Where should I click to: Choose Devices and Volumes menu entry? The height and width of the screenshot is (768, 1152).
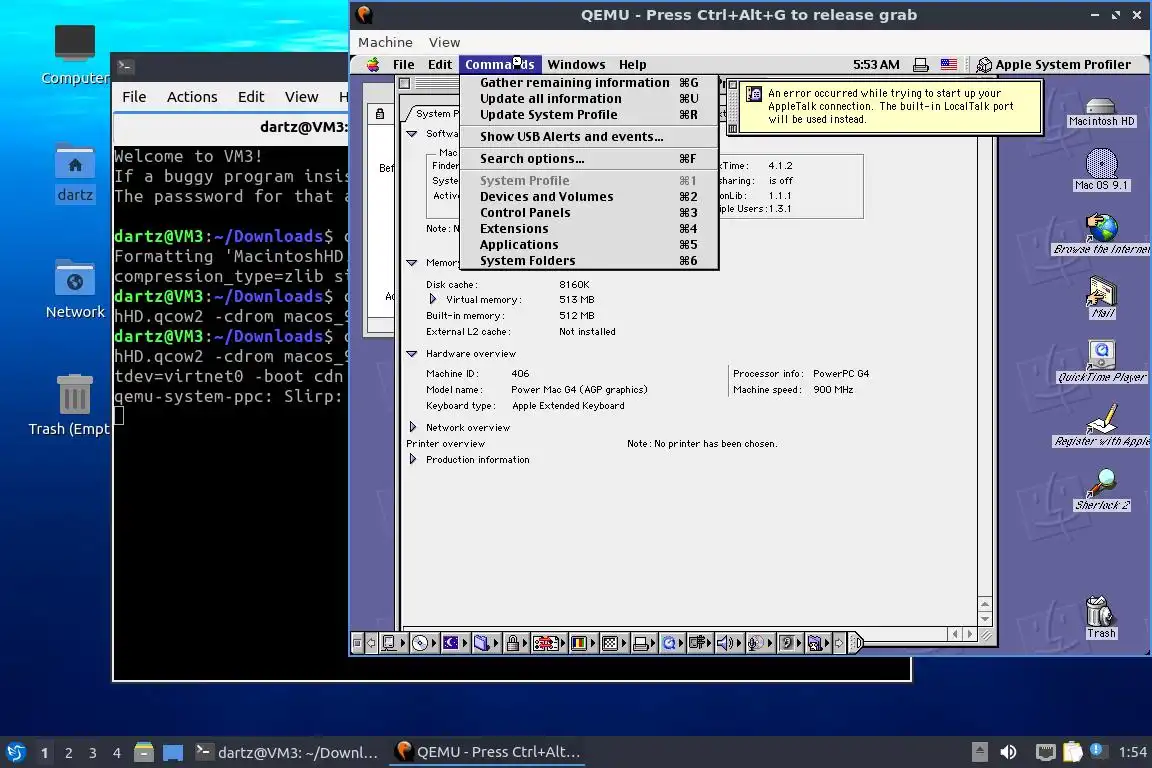pos(588,197)
